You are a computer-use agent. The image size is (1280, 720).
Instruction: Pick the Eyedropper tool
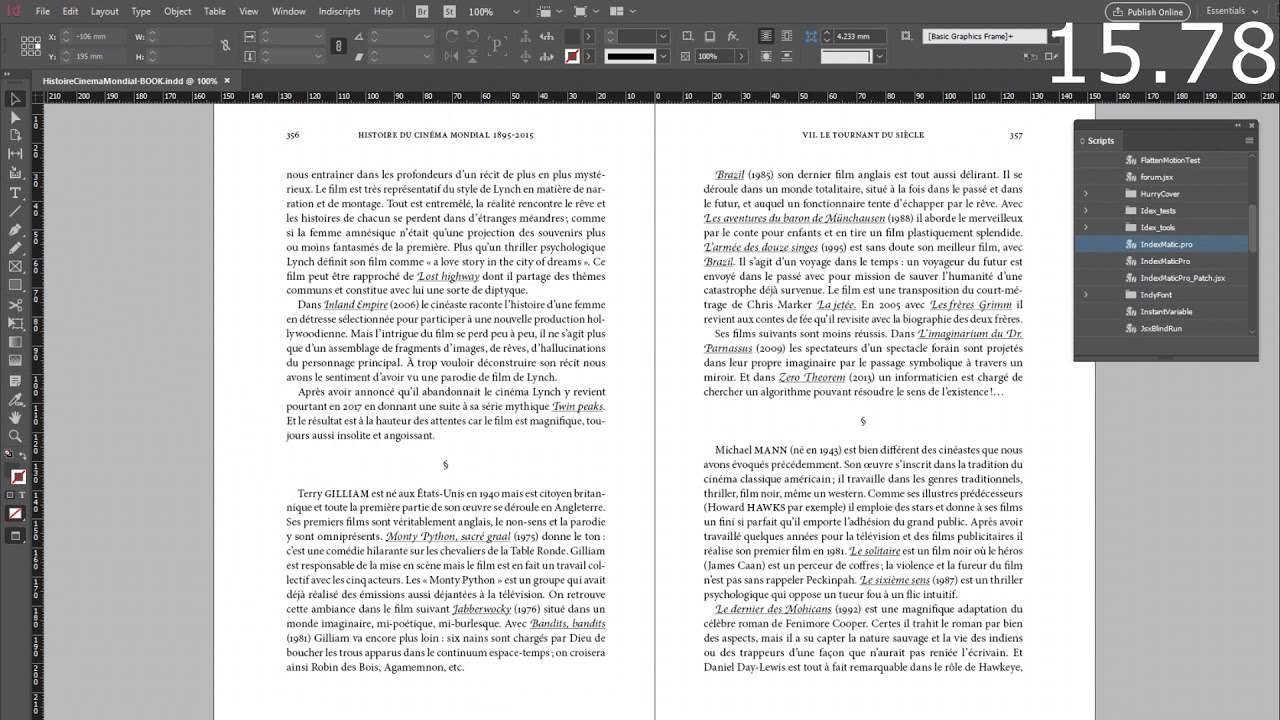pyautogui.click(x=15, y=399)
